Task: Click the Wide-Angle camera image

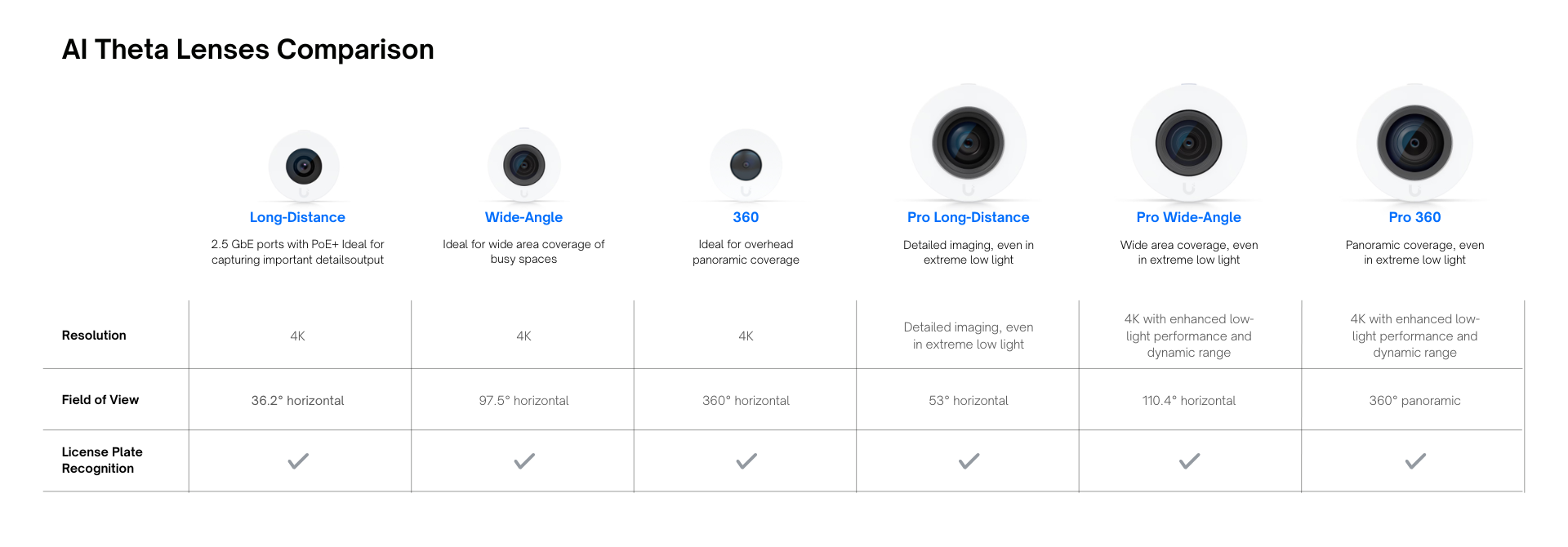Action: 524,165
